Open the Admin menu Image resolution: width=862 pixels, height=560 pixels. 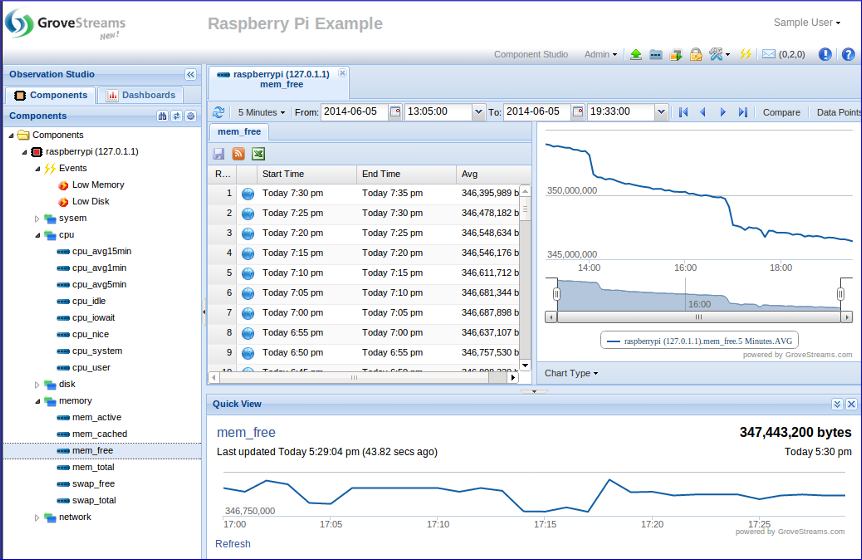pyautogui.click(x=600, y=55)
